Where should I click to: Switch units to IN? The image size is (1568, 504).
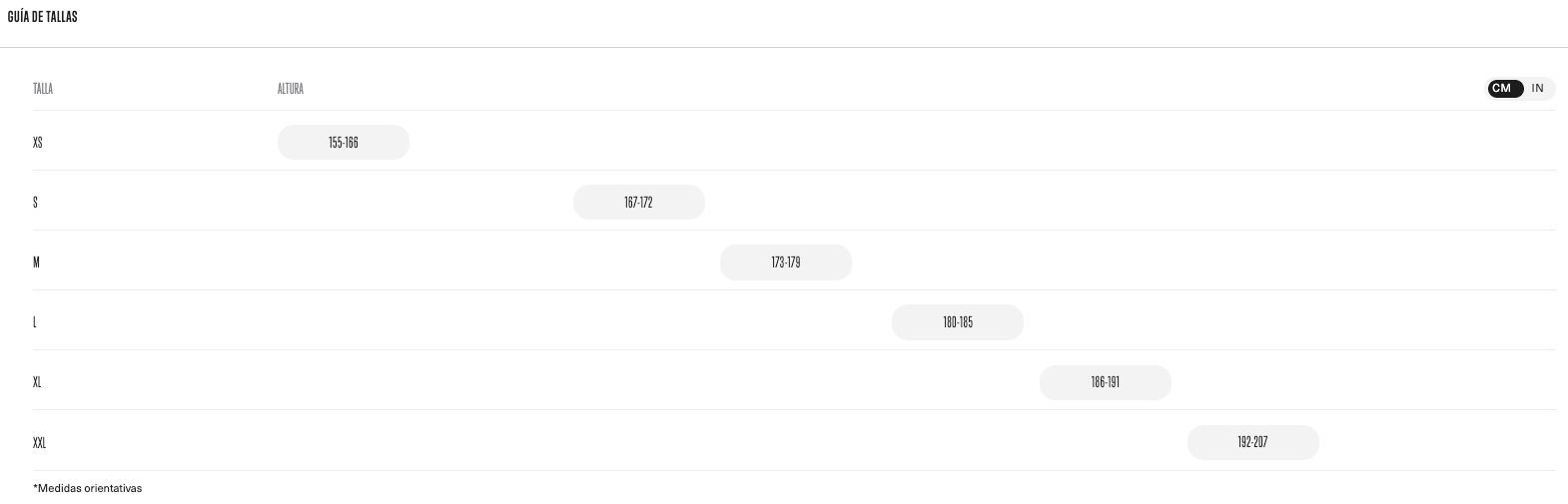point(1538,89)
